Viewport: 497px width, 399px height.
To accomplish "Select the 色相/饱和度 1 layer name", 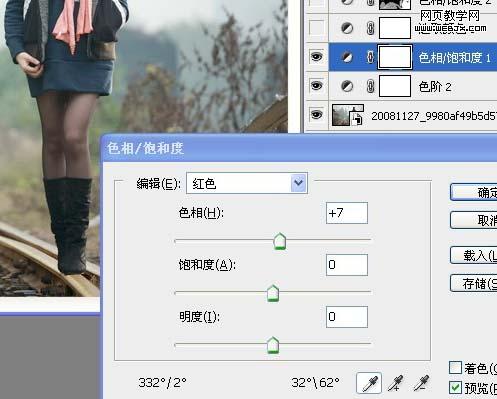I will [x=455, y=58].
